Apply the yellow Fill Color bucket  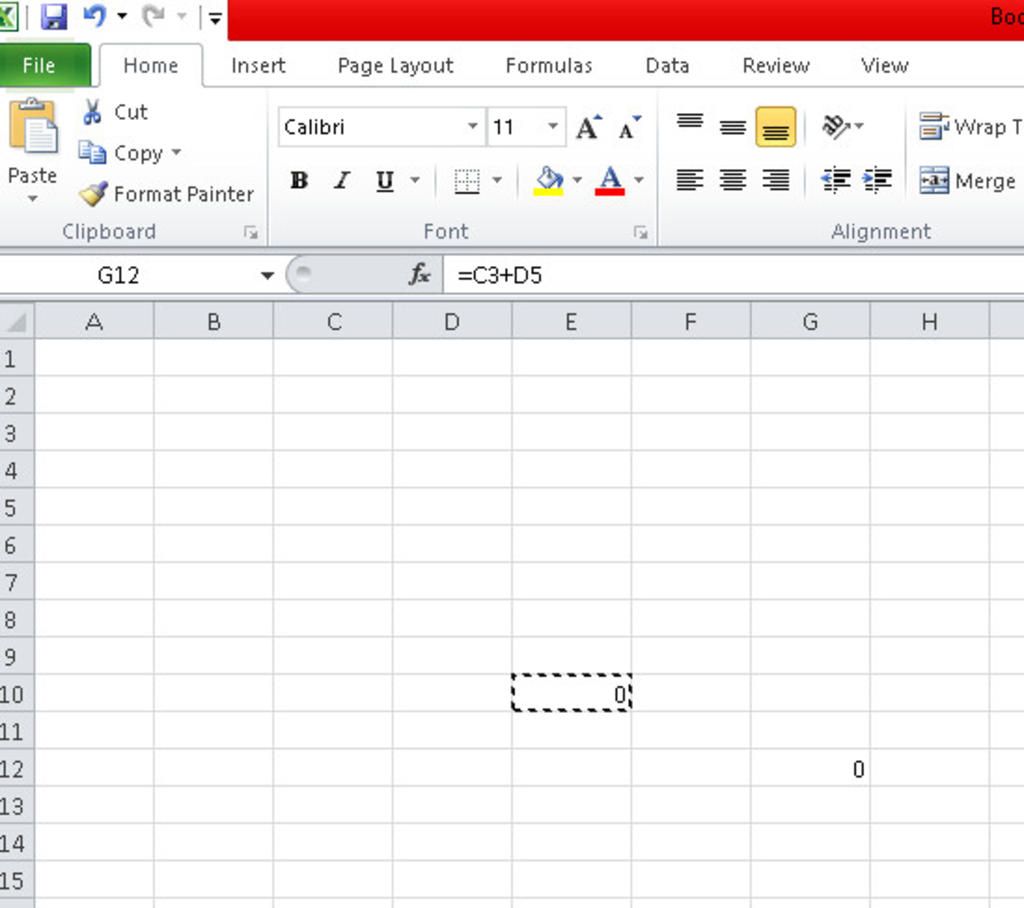click(549, 180)
